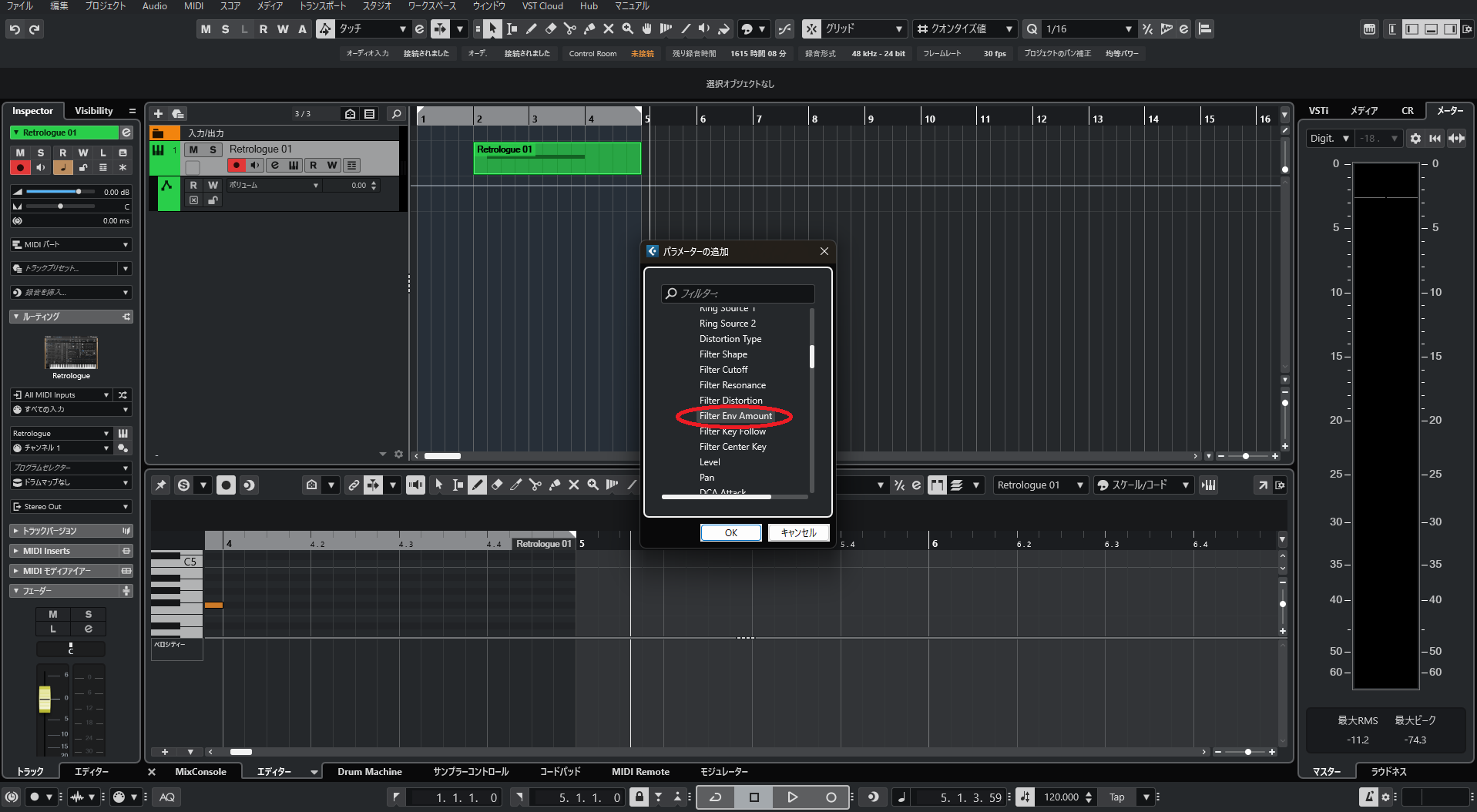This screenshot has height=812, width=1477.
Task: Select the Erase tool in key editor toolbar
Action: pyautogui.click(x=497, y=485)
